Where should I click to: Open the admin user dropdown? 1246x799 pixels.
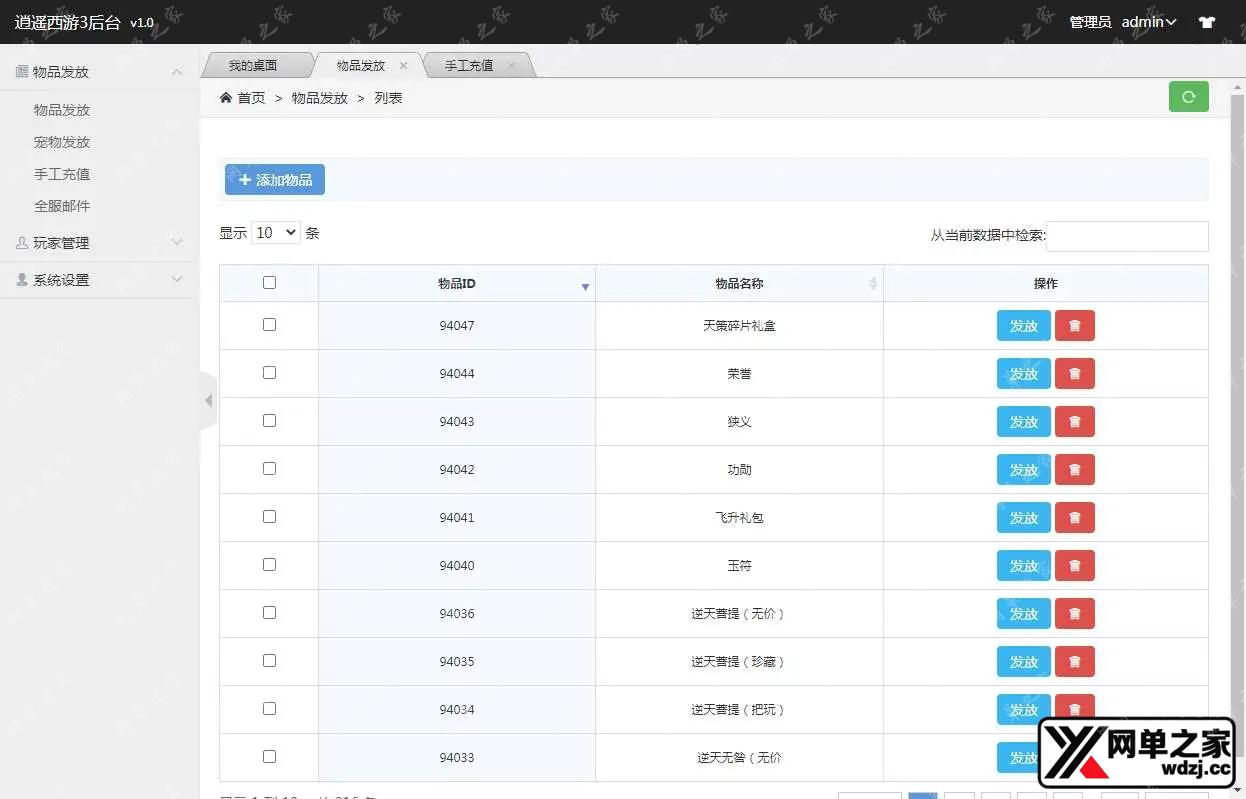[x=1148, y=22]
